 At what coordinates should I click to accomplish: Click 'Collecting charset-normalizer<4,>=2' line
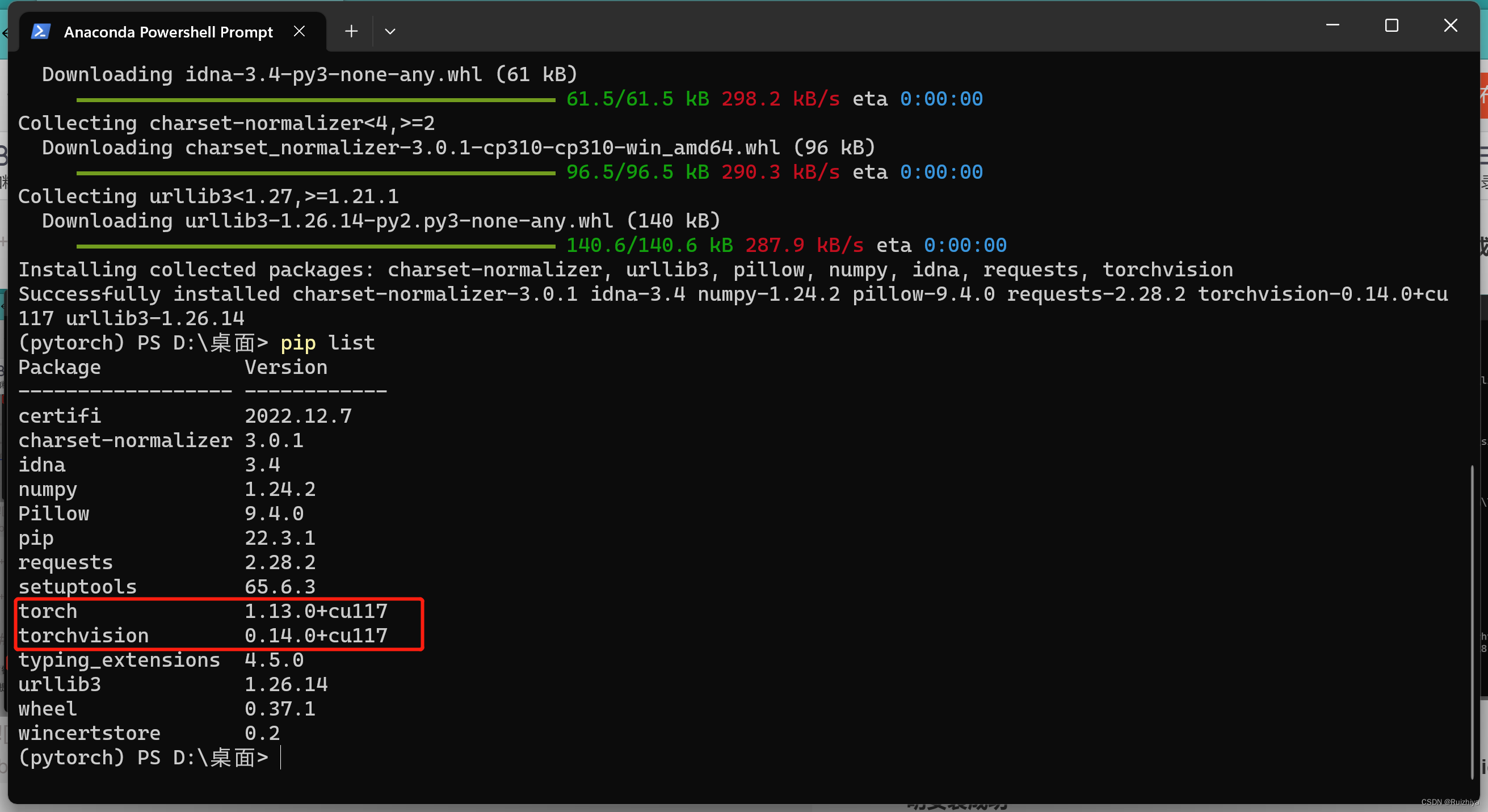point(226,123)
